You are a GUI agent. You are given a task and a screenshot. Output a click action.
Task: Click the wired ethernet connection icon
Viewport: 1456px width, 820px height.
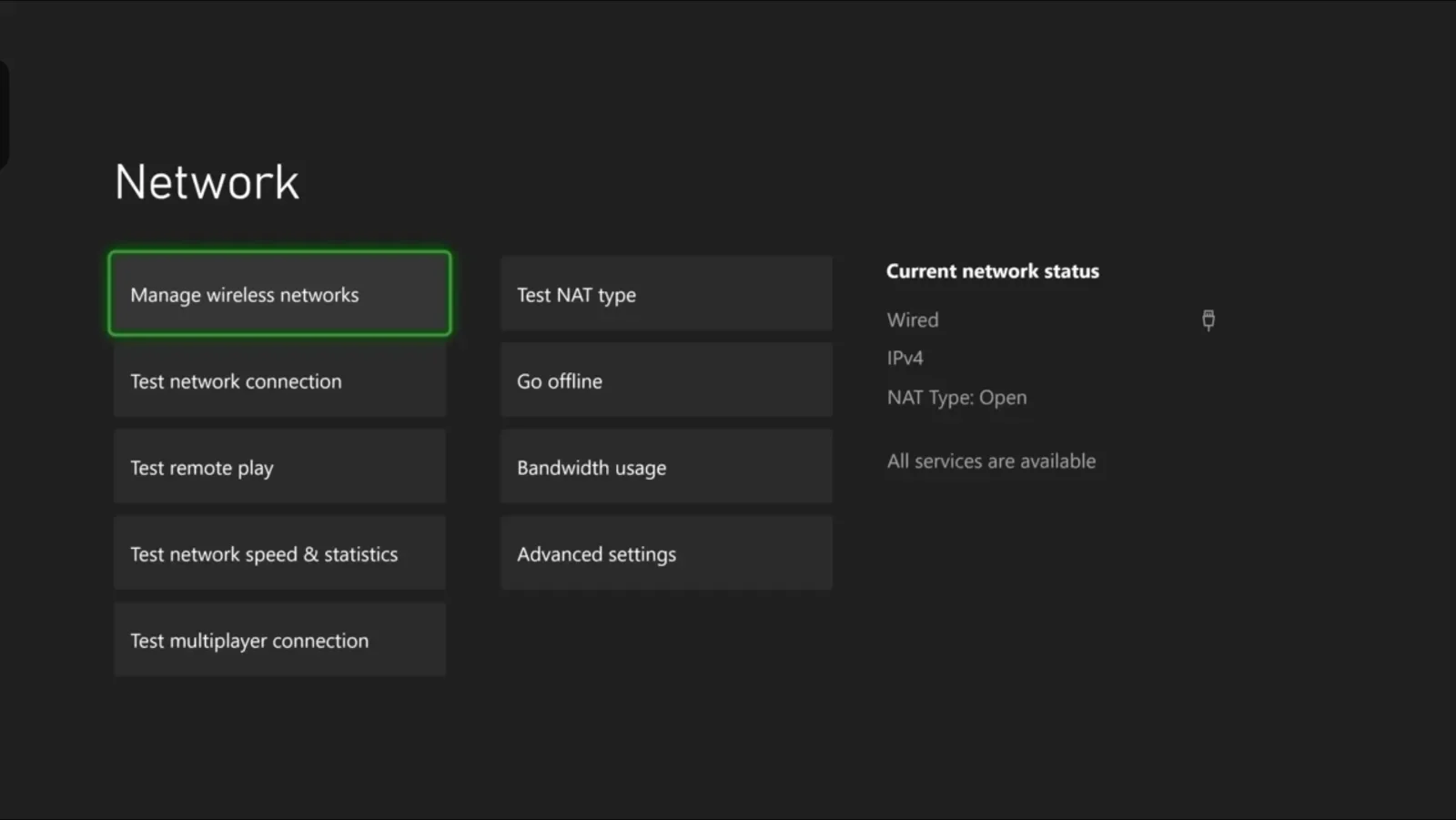[1208, 319]
